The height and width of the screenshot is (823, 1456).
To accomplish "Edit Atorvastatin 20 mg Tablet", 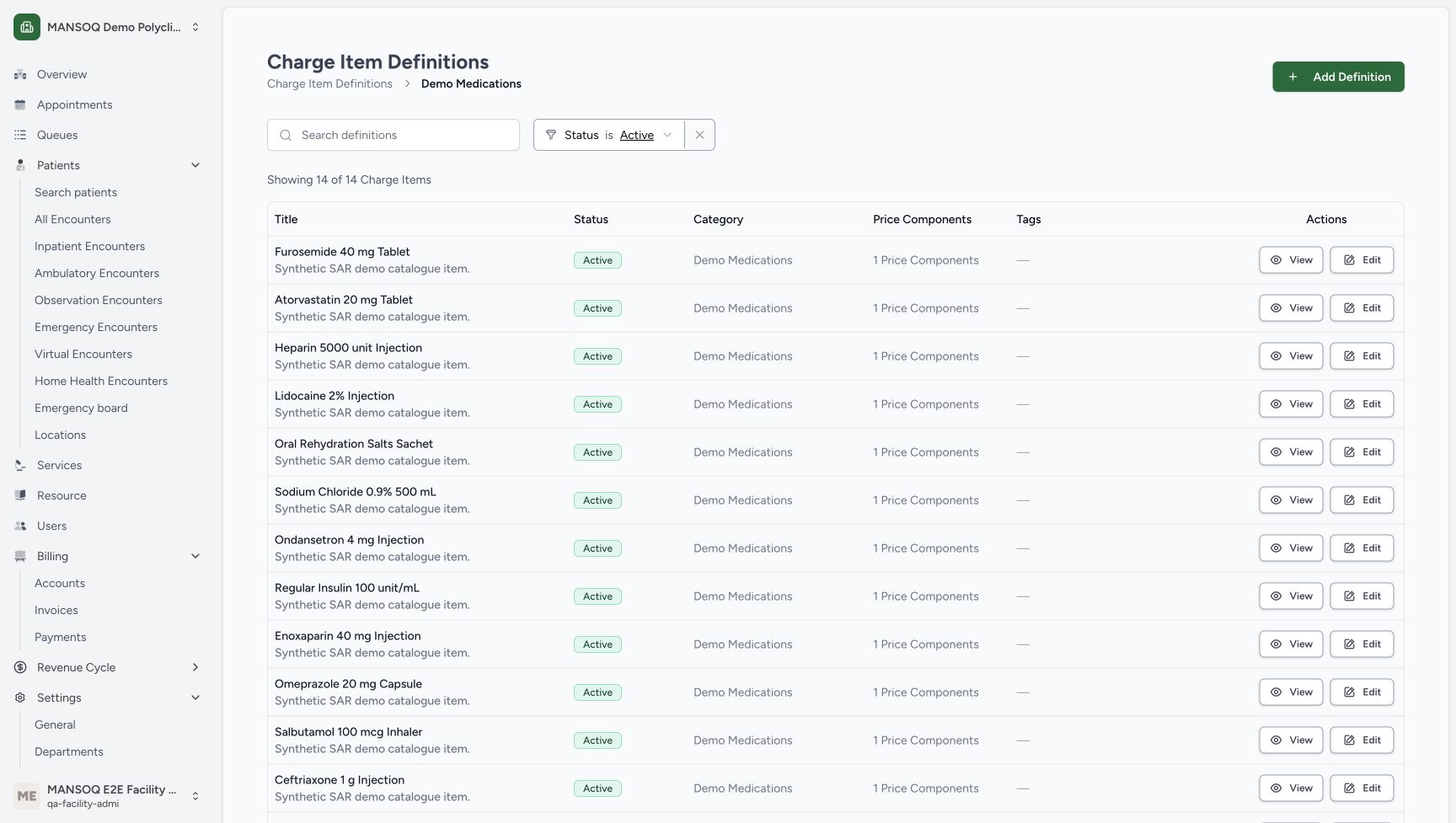I will click(x=1362, y=308).
